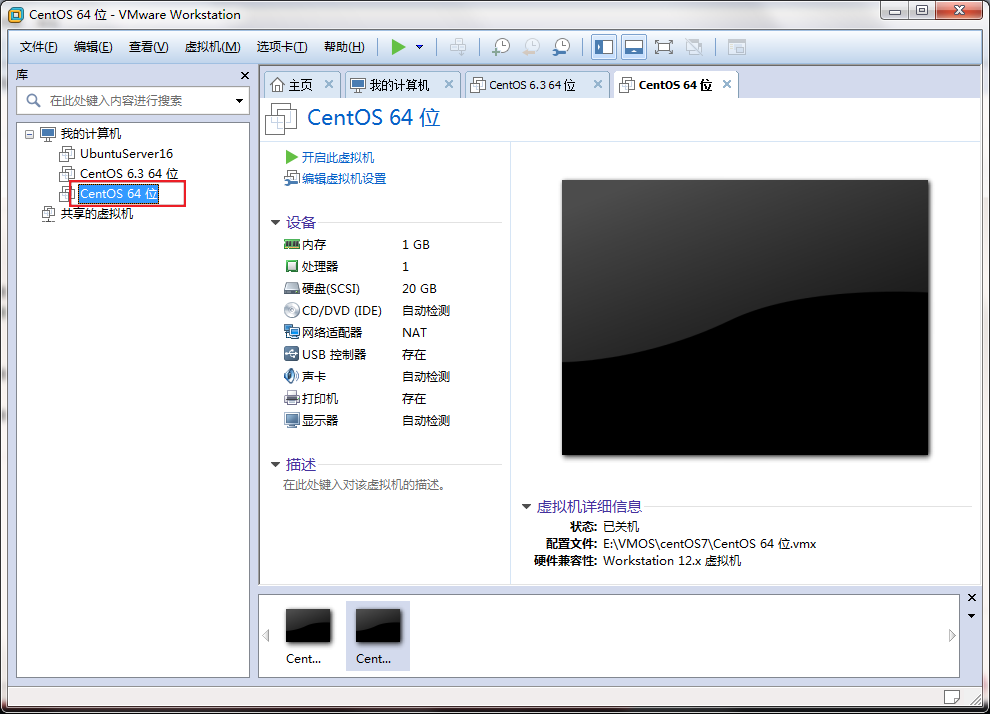The height and width of the screenshot is (714, 990).
Task: Open the 查看(V) menu
Action: point(148,47)
